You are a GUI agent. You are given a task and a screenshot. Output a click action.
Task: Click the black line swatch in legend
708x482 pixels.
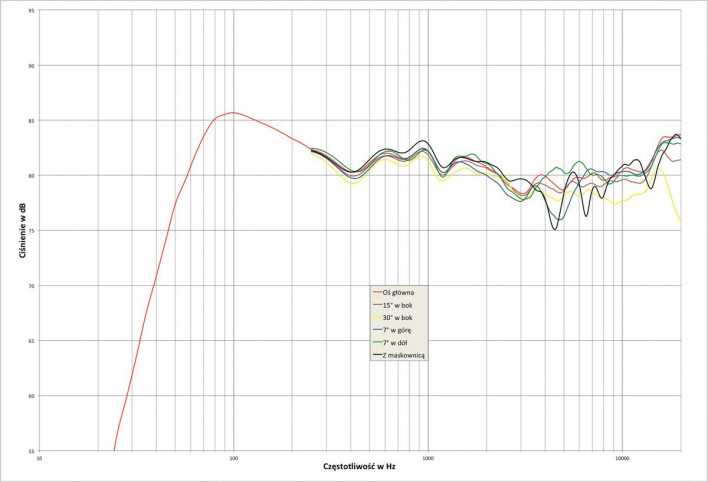(x=377, y=355)
